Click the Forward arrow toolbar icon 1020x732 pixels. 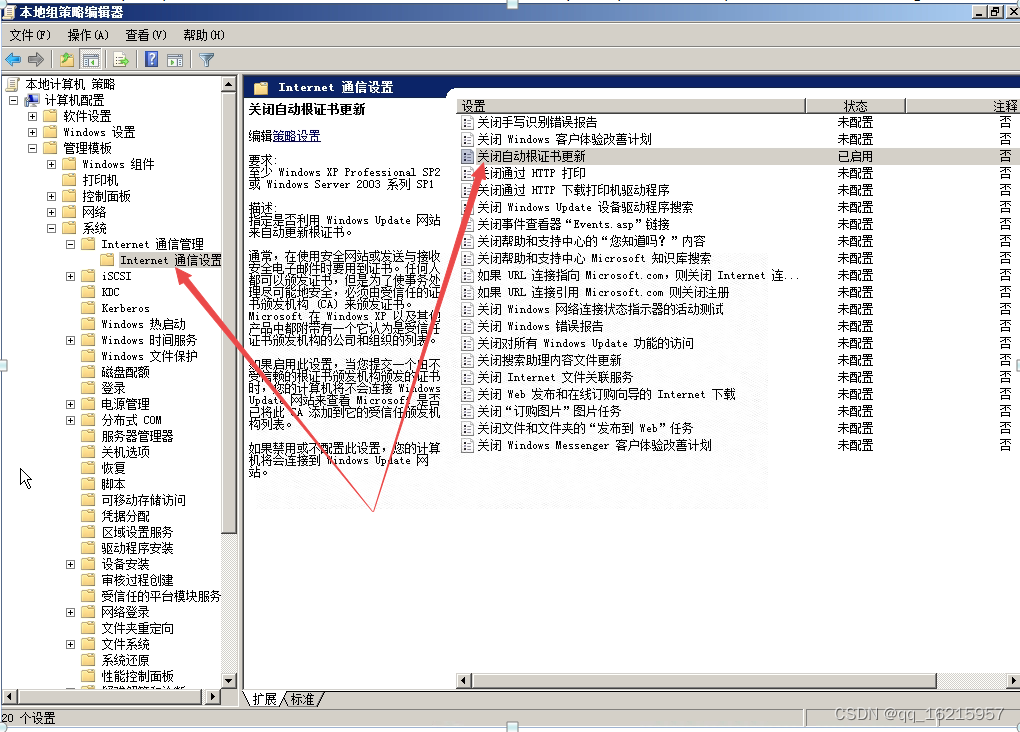[x=36, y=60]
